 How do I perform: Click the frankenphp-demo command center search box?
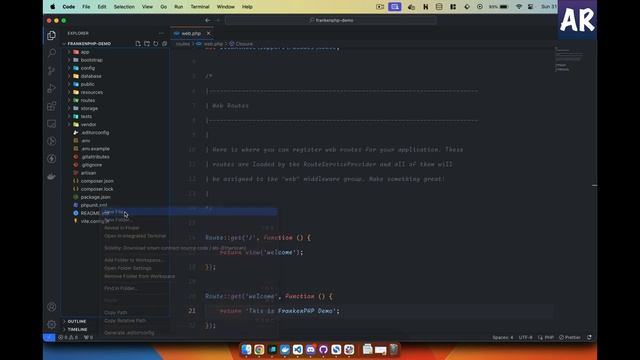pyautogui.click(x=331, y=20)
